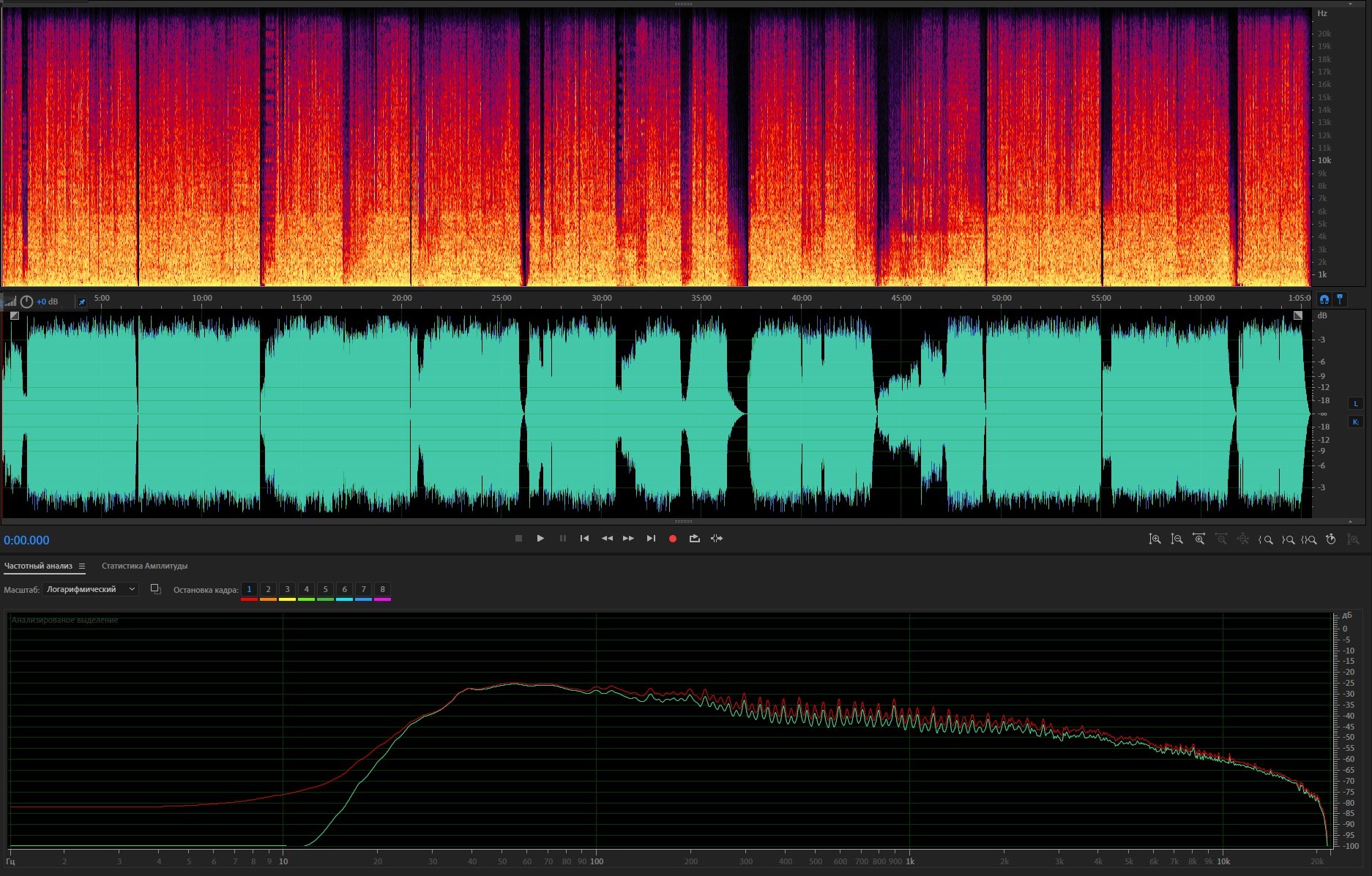Toggle left channel L button
1372x876 pixels.
pyautogui.click(x=1355, y=403)
